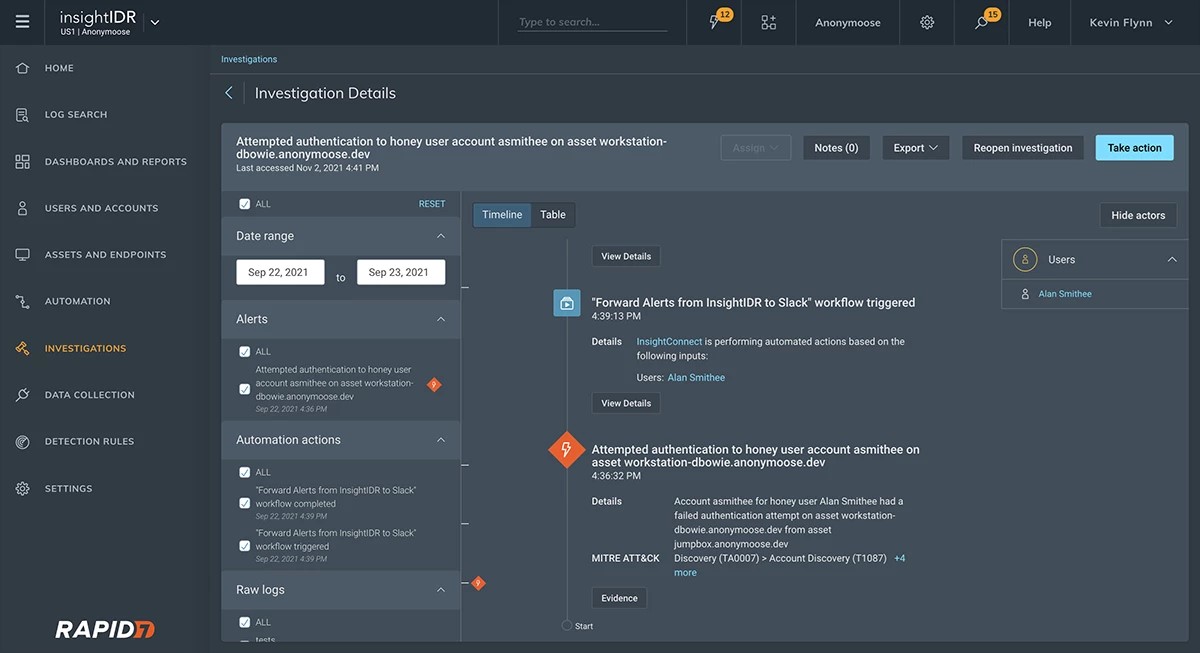Open the app switcher grid icon
This screenshot has height=653, width=1200.
pos(768,22)
